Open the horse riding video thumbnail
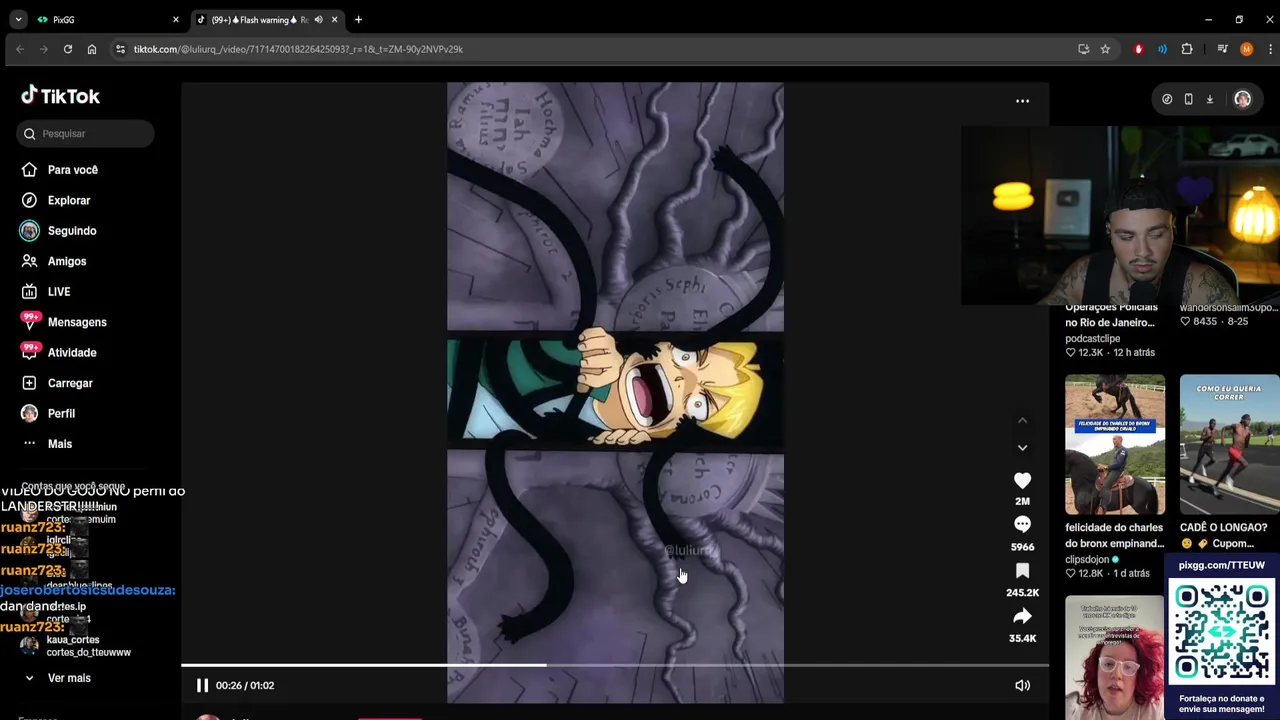This screenshot has height=720, width=1280. (x=1115, y=445)
